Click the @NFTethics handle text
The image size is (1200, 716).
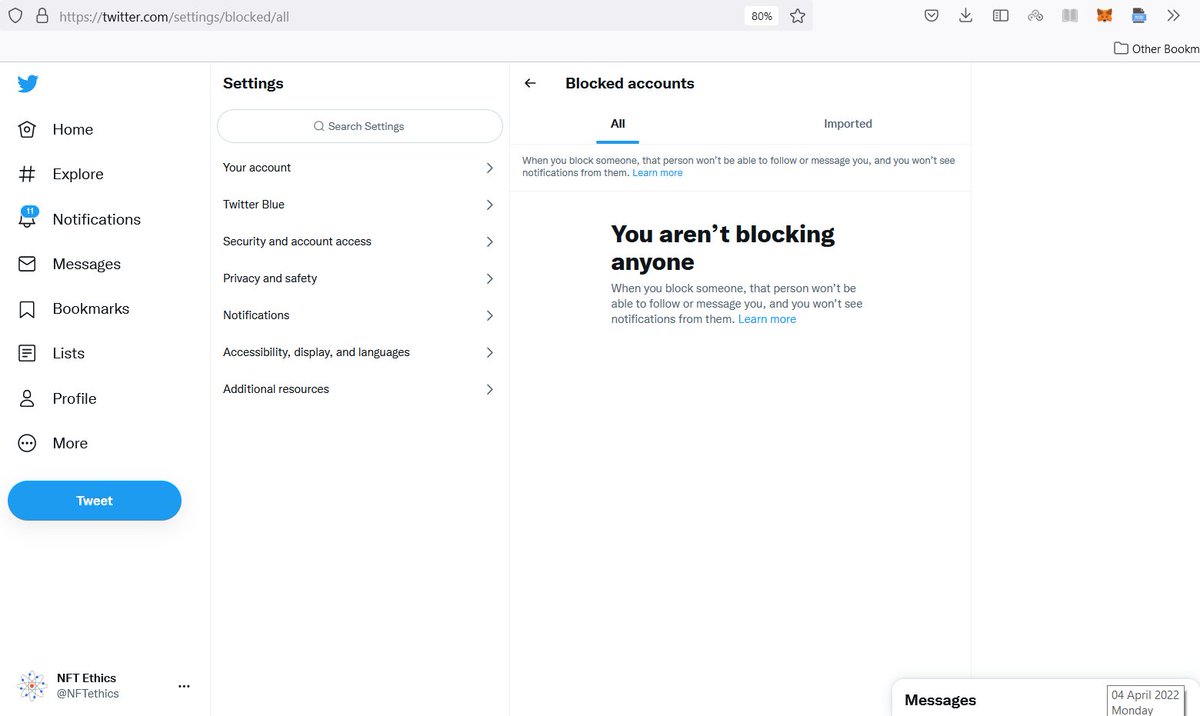pyautogui.click(x=88, y=694)
